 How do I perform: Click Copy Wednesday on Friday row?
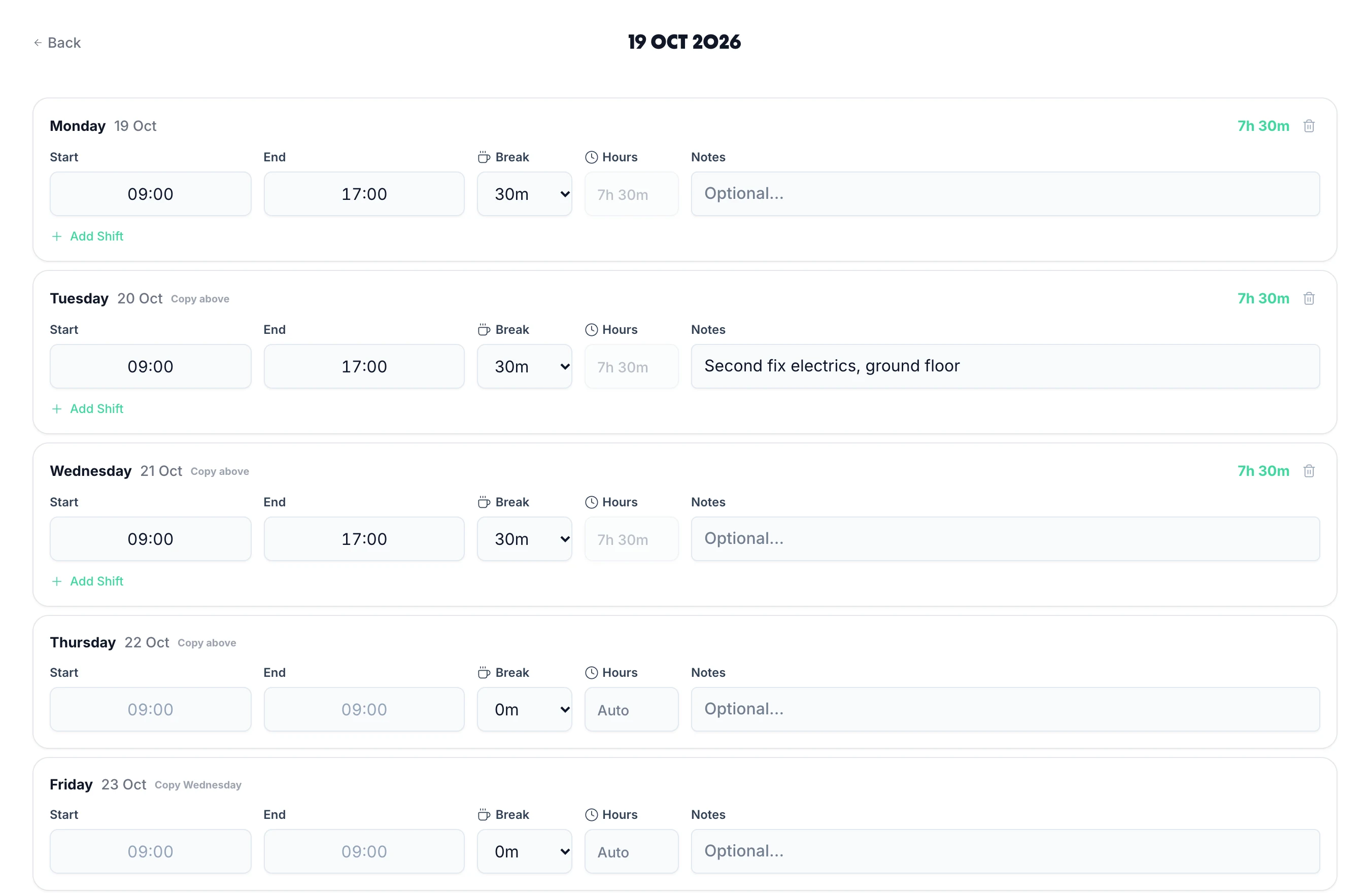coord(198,785)
